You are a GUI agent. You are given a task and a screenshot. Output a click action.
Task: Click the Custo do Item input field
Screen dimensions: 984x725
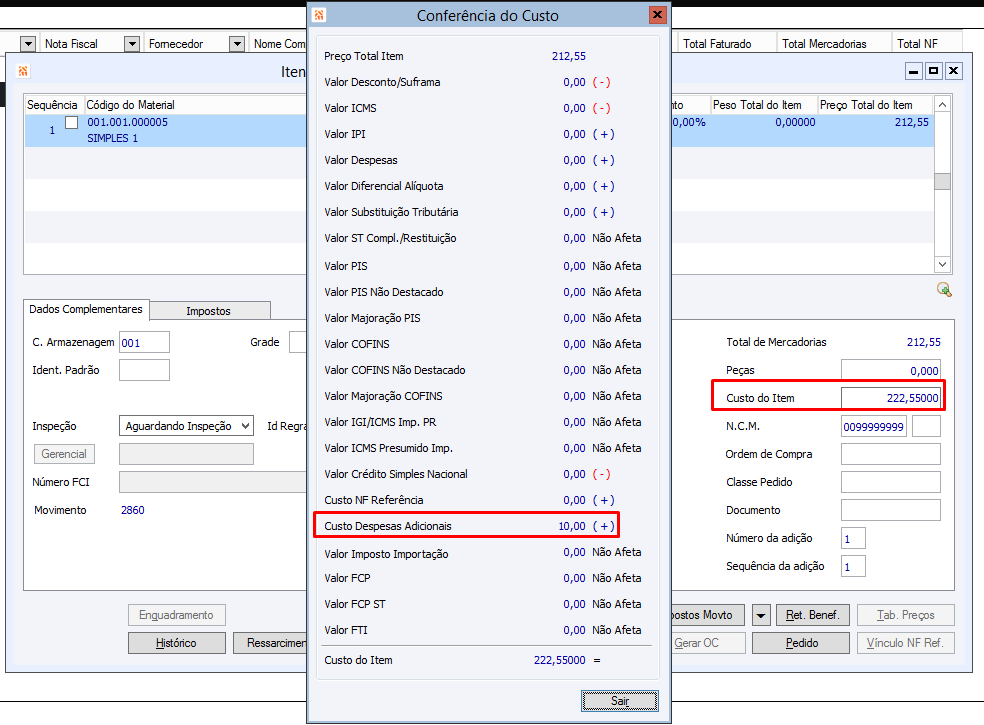(x=890, y=398)
